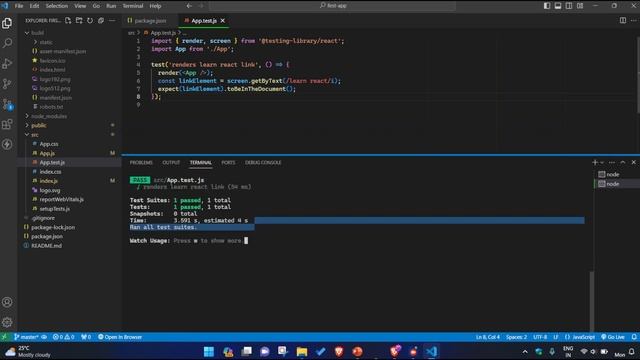Click the UTF-8 encoding indicator

[x=540, y=337]
